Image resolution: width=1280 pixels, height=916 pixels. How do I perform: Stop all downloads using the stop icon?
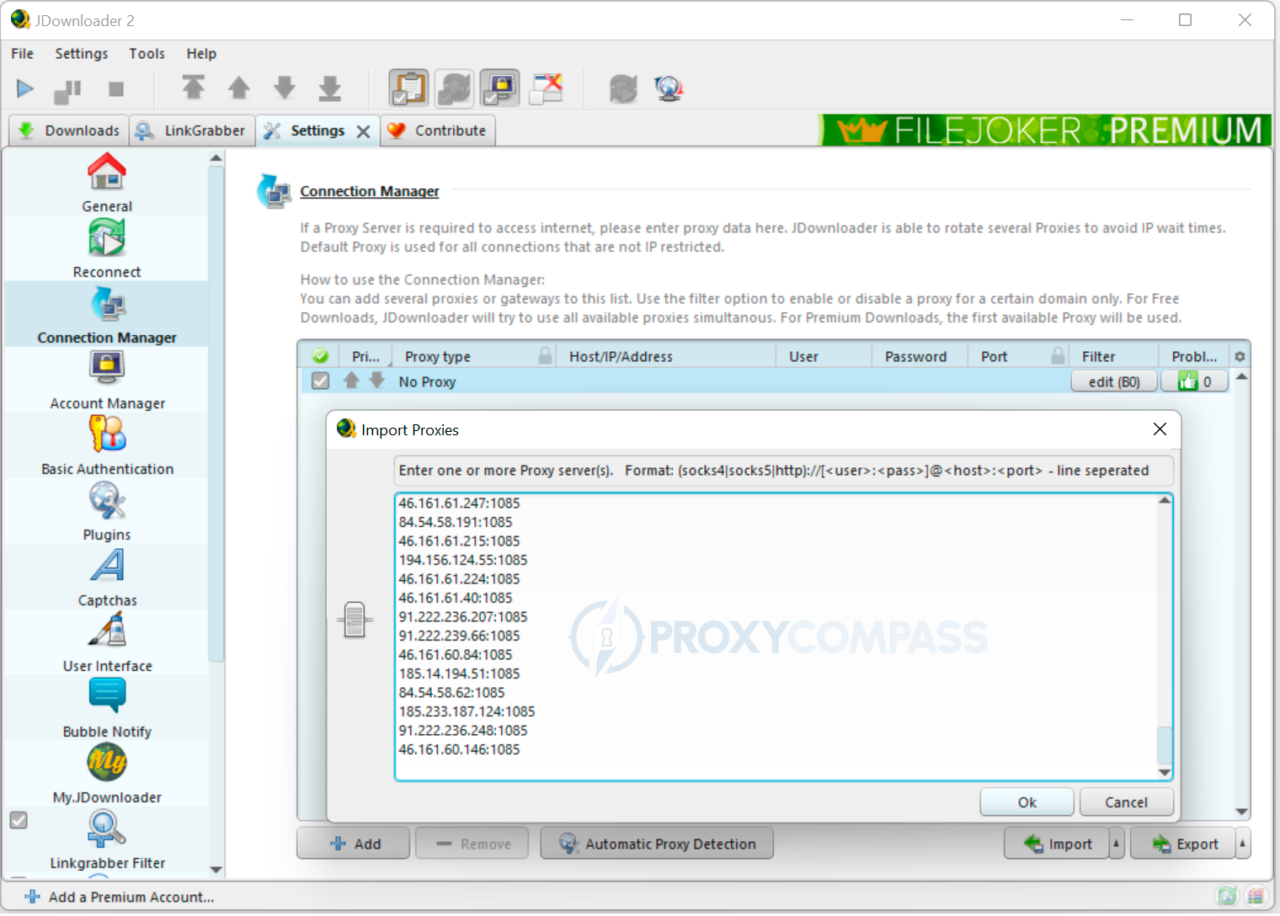[114, 88]
